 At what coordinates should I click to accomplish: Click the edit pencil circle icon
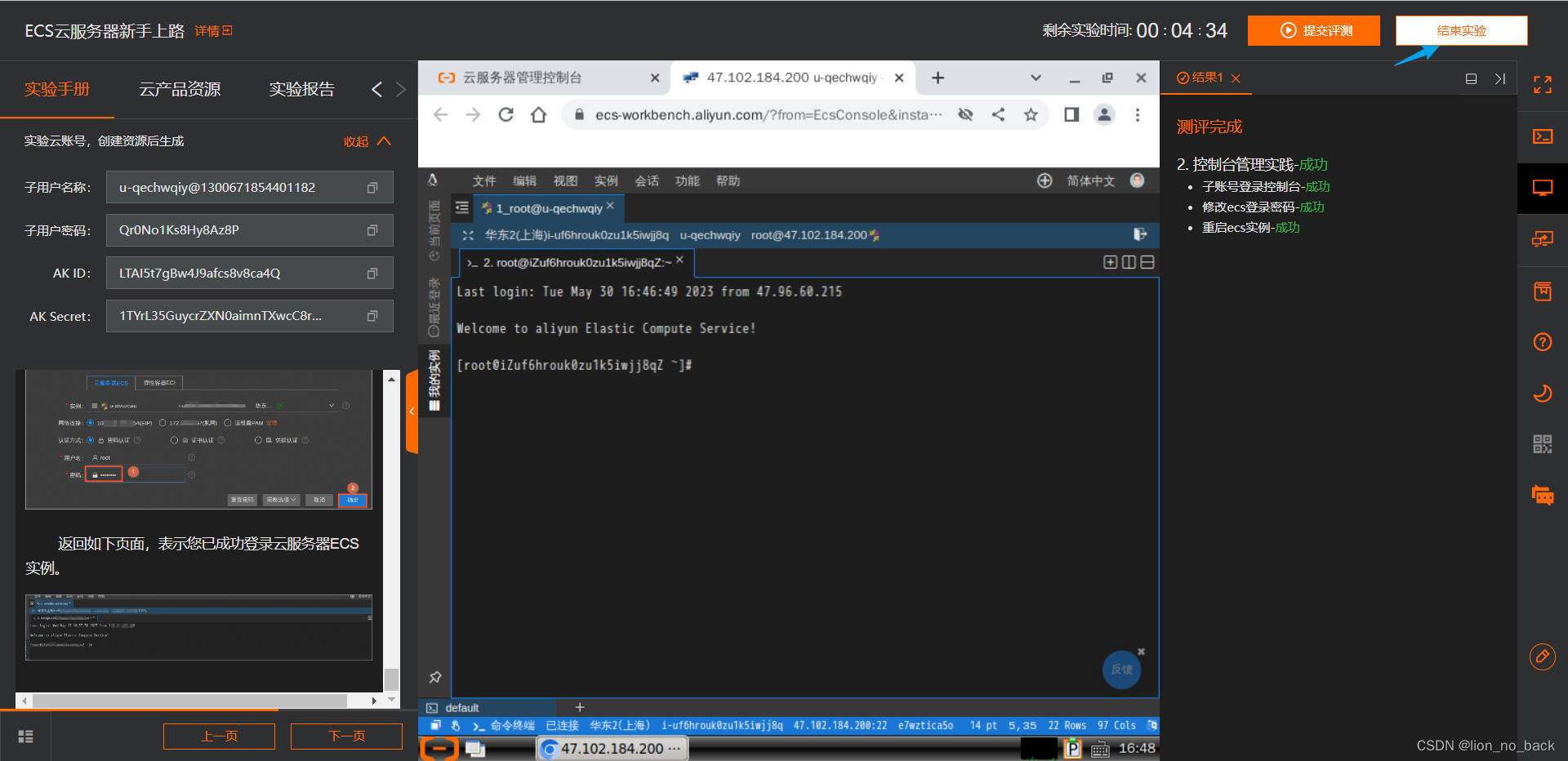[x=1542, y=656]
